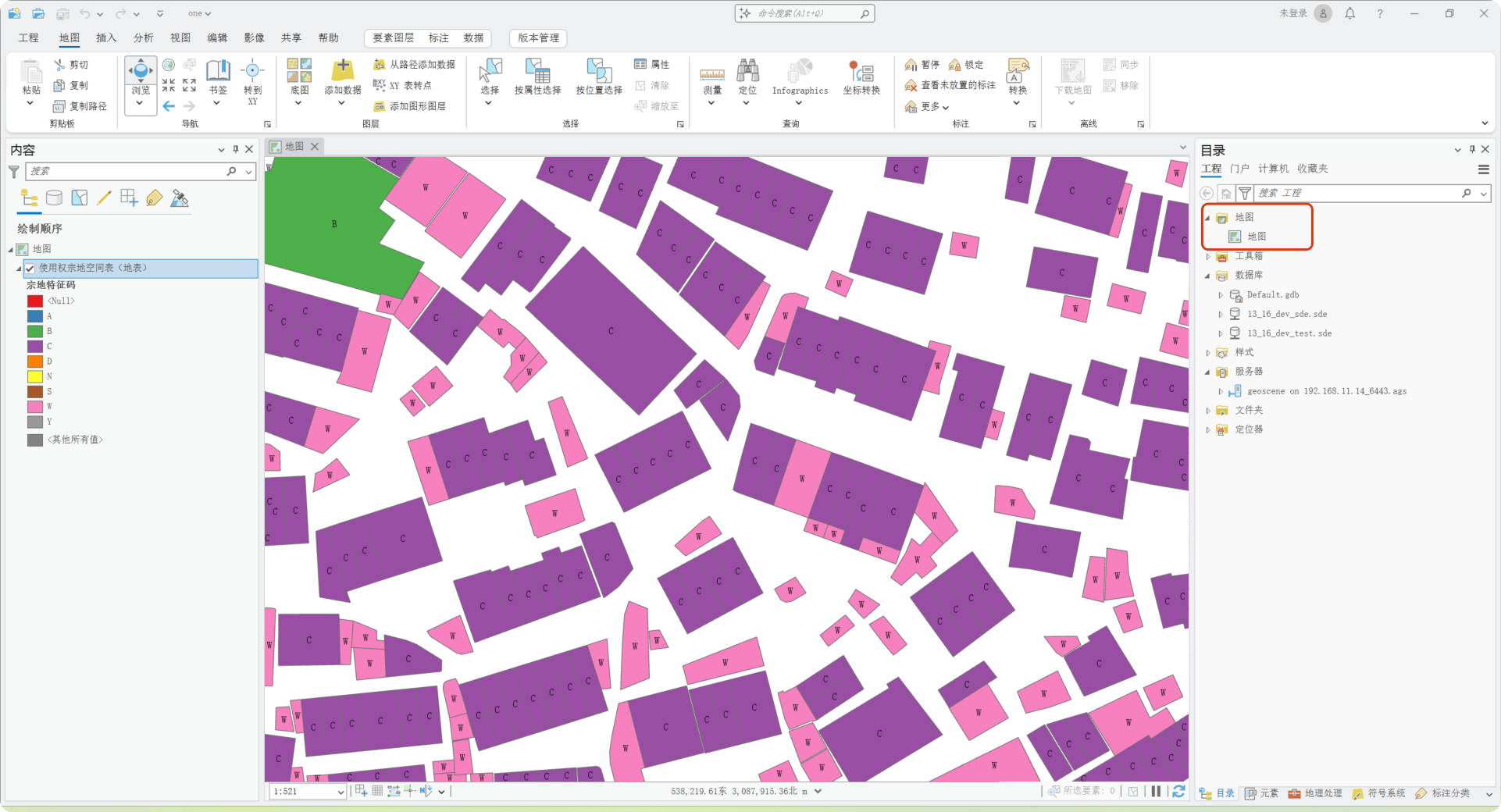Switch to list by data source view
The width and height of the screenshot is (1501, 812).
pyautogui.click(x=54, y=198)
